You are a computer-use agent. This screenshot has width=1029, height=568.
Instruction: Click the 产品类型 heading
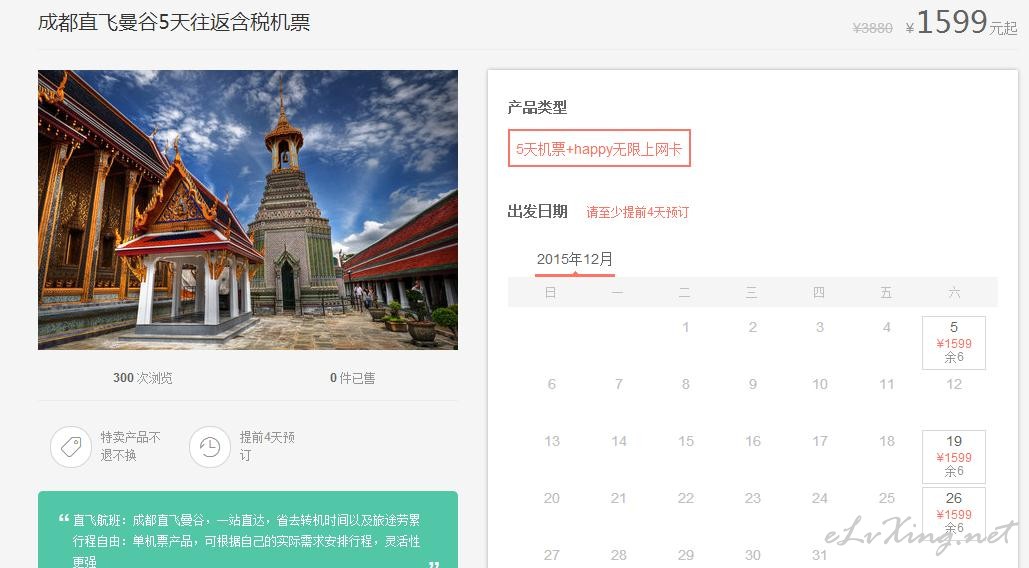point(537,108)
